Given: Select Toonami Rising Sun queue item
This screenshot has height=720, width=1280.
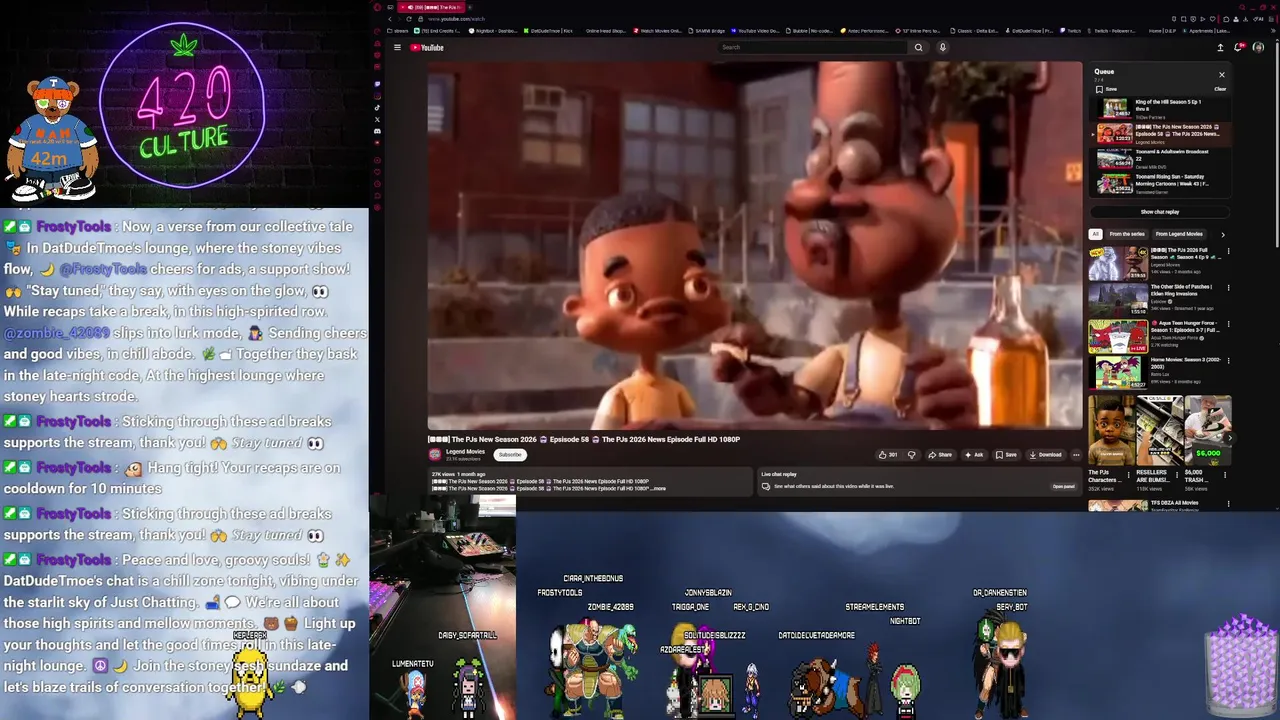Looking at the screenshot, I should click(1160, 184).
